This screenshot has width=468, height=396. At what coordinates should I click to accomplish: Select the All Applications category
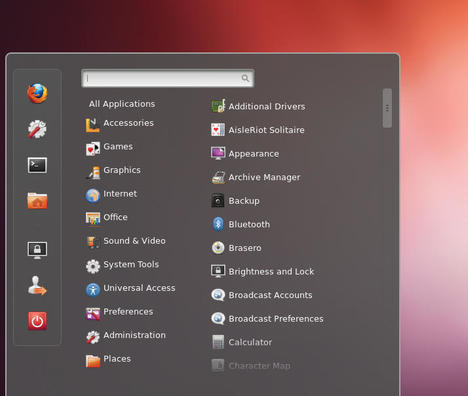[122, 104]
